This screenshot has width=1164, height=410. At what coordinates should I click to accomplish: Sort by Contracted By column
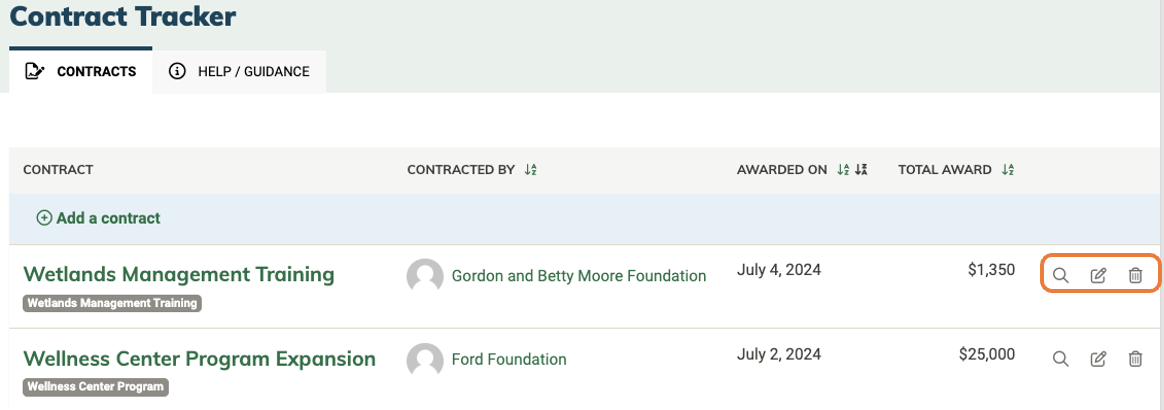[x=530, y=170]
